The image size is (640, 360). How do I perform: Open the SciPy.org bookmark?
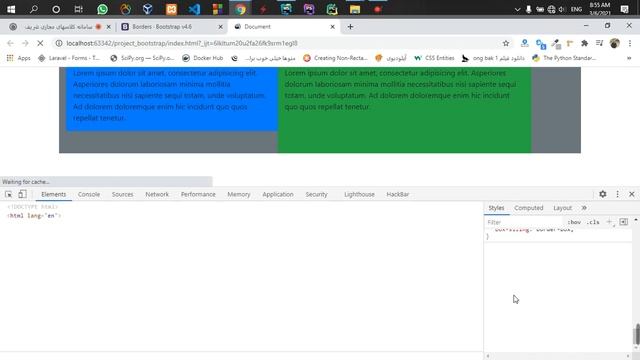142,58
